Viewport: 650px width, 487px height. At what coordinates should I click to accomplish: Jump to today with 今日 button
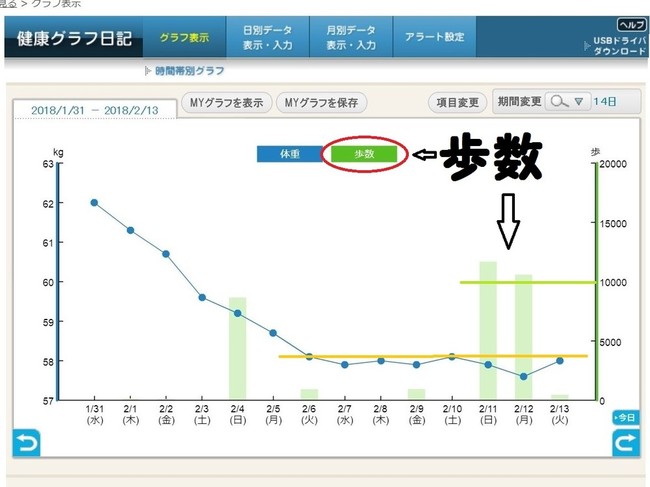(x=625, y=418)
